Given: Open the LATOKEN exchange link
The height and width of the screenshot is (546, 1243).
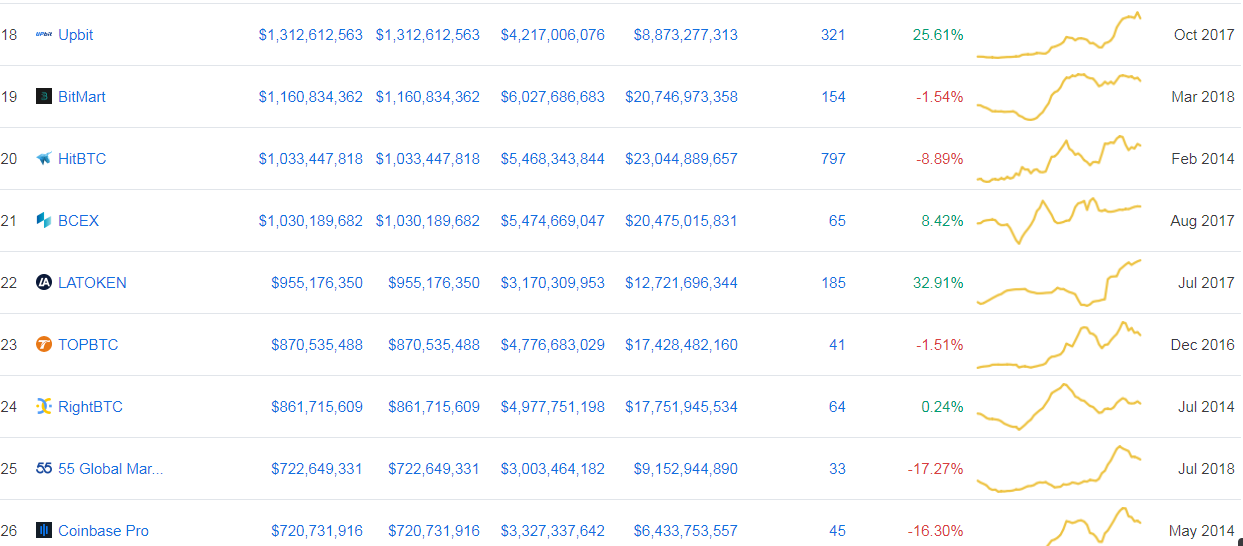Looking at the screenshot, I should pos(92,283).
